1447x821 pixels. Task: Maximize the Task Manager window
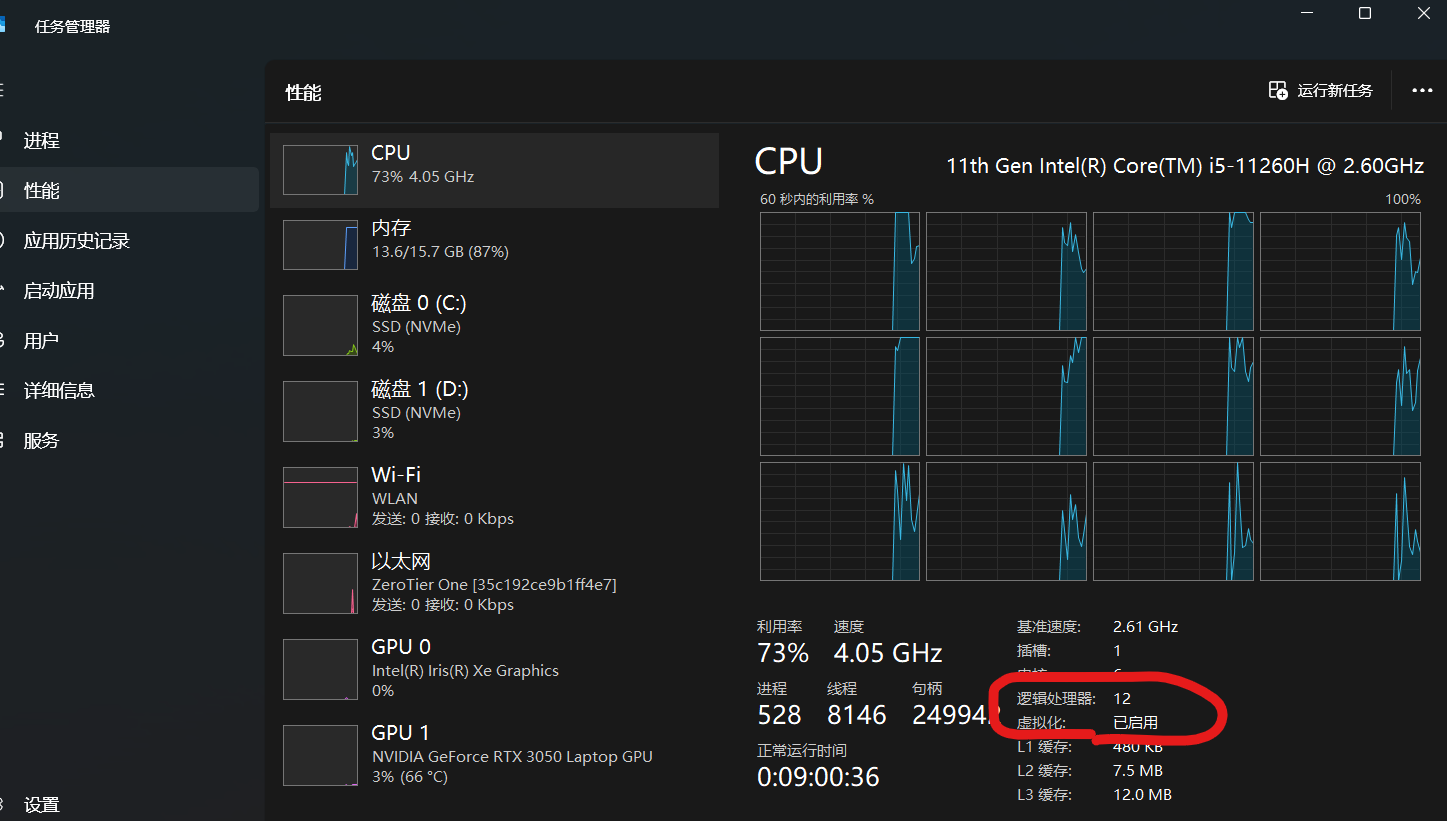[x=1365, y=13]
